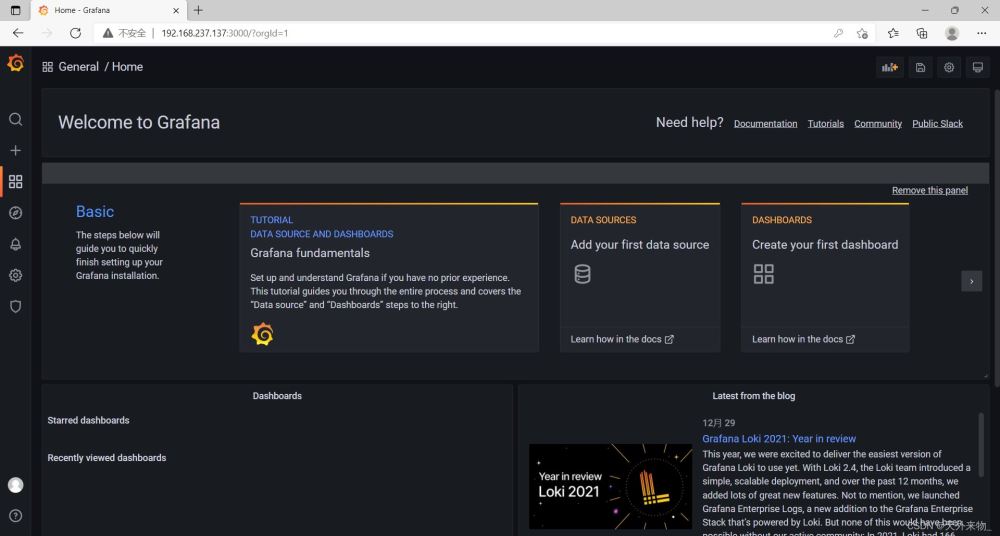1000x536 pixels.
Task: Expand next setup steps with right chevron
Action: click(971, 282)
